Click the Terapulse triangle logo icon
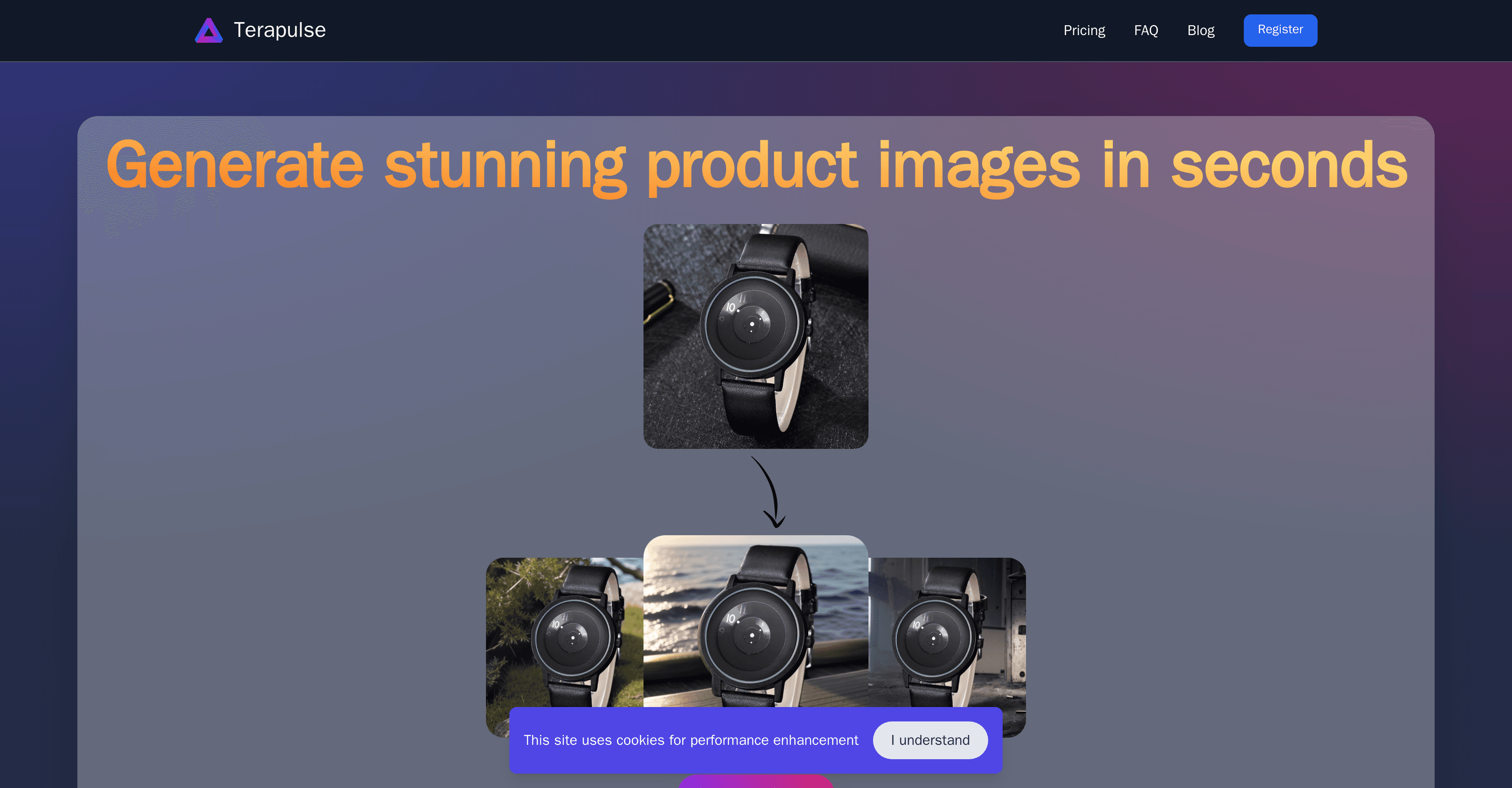Image resolution: width=1512 pixels, height=788 pixels. [x=209, y=30]
